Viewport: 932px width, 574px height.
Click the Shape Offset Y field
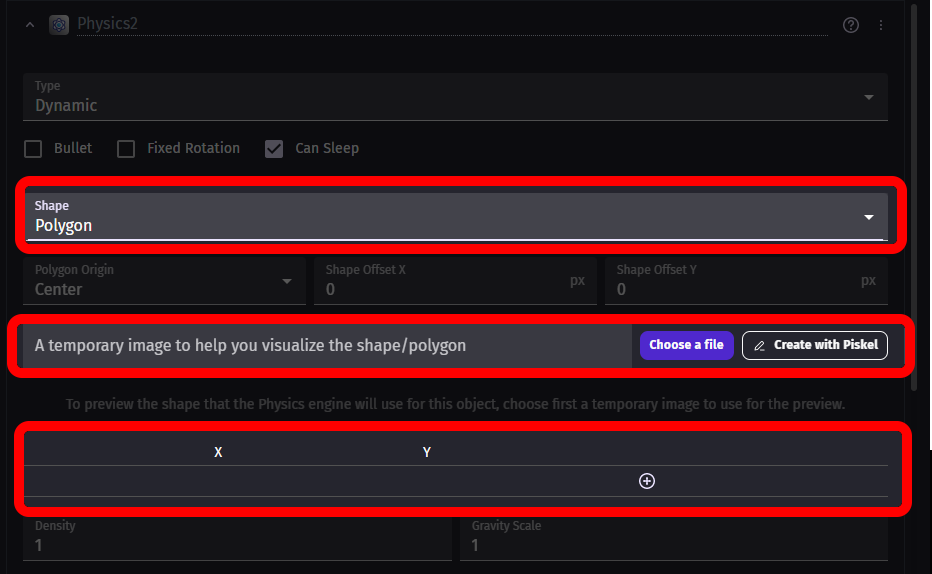coord(746,281)
